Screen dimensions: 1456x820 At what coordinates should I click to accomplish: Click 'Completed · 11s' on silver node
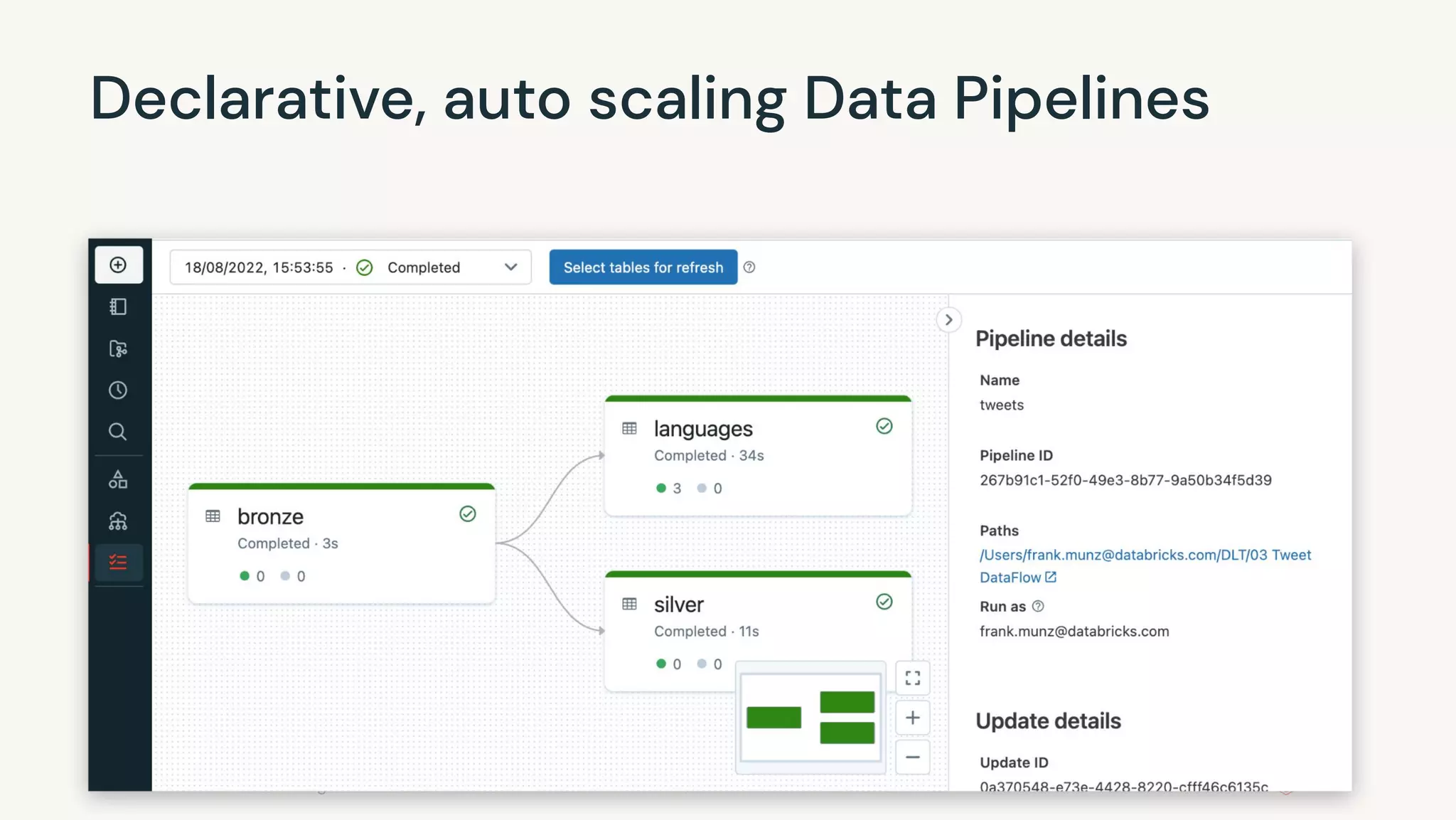[x=707, y=632]
